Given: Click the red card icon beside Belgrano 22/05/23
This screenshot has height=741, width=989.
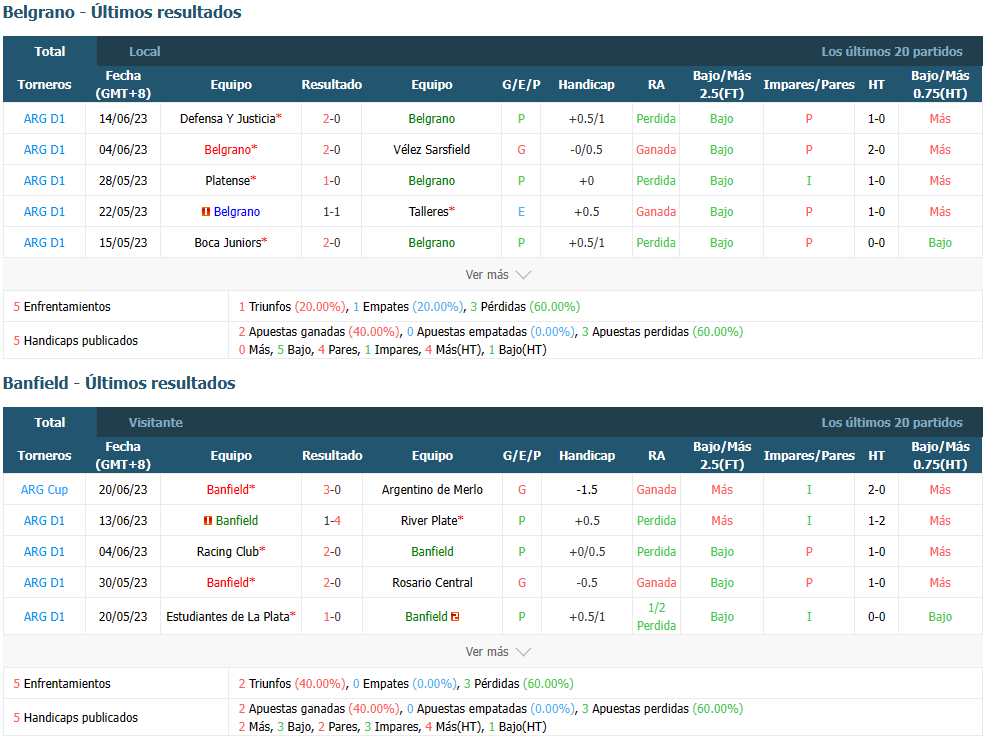Looking at the screenshot, I should 206,212.
